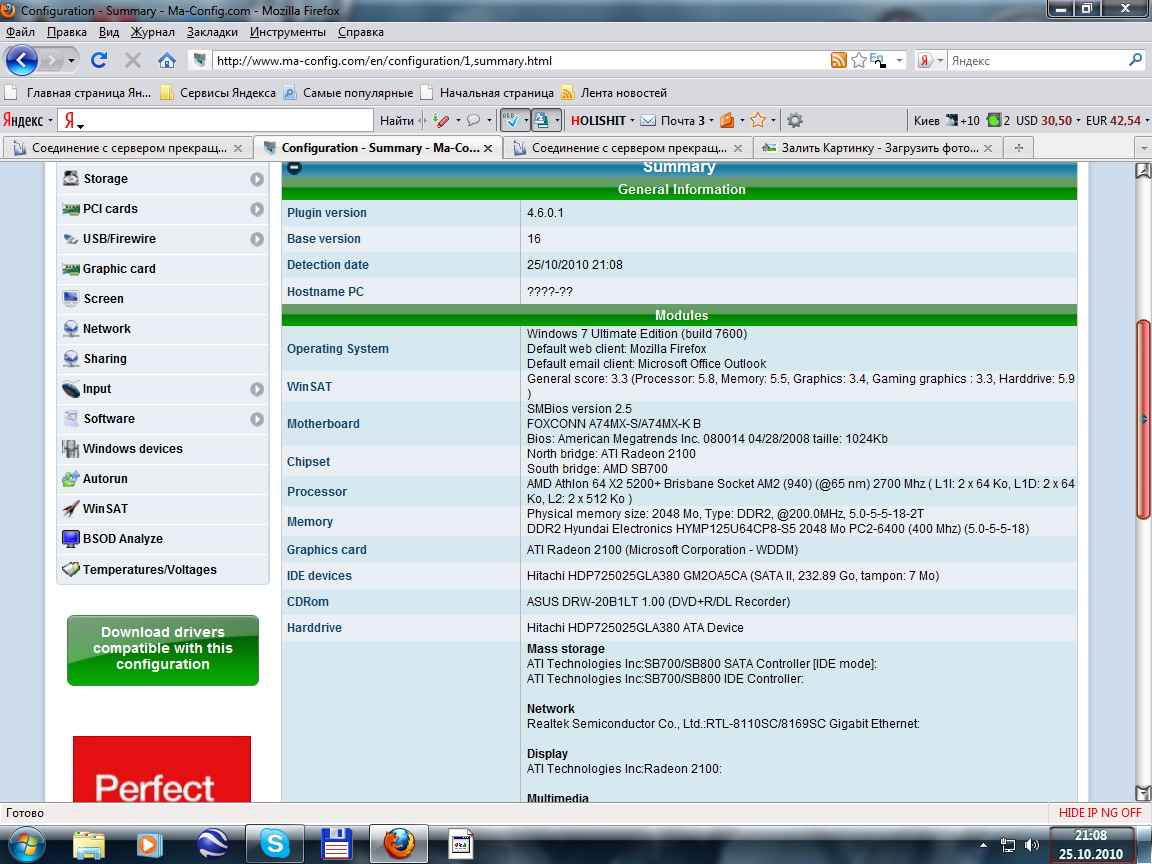Close the Configuration - Summary tab
1152x864 pixels.
[x=487, y=148]
